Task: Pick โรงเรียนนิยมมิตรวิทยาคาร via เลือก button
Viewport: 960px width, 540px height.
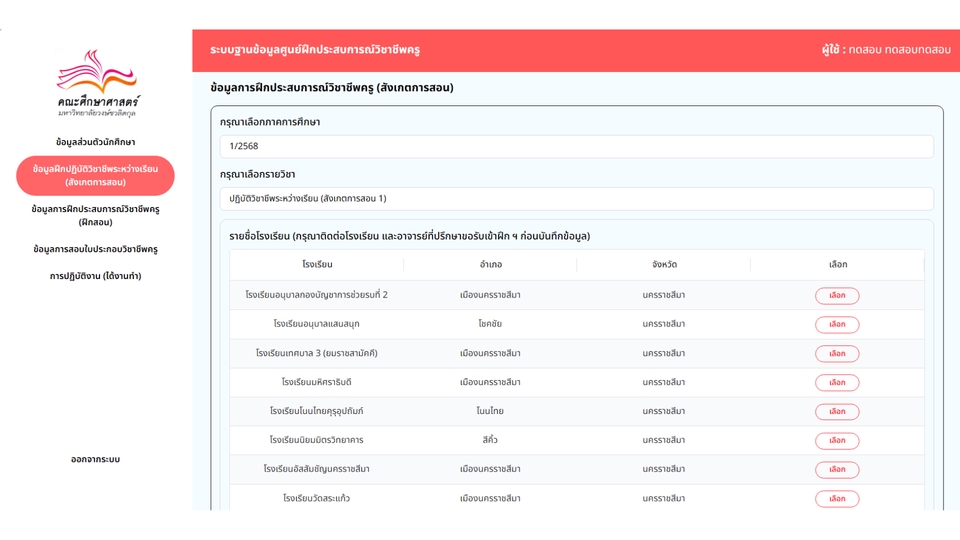Action: [x=837, y=441]
